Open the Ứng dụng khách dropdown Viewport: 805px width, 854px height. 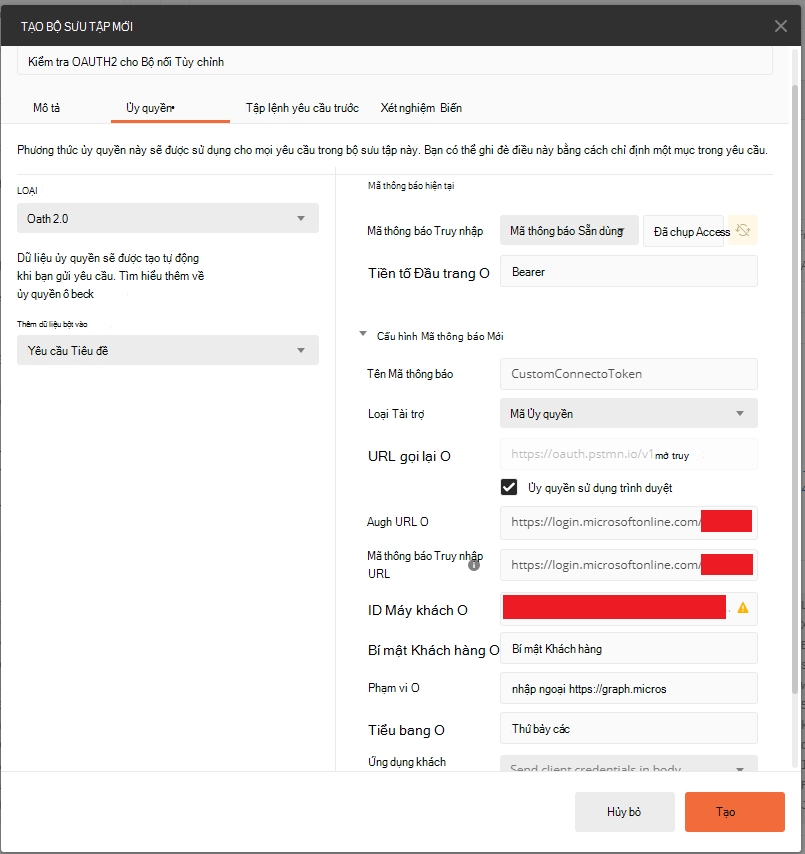(x=629, y=764)
